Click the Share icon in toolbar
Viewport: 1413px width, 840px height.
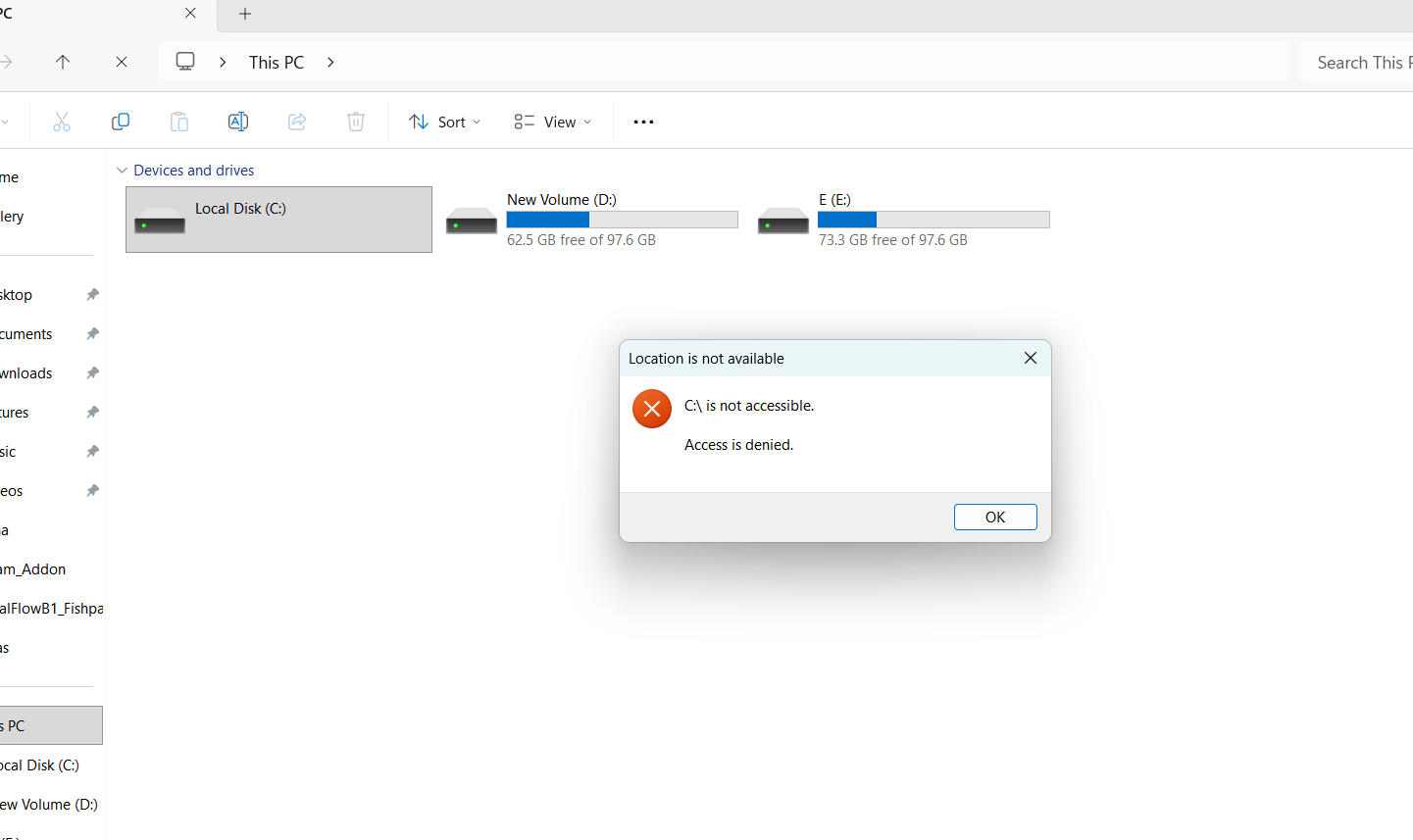297,122
